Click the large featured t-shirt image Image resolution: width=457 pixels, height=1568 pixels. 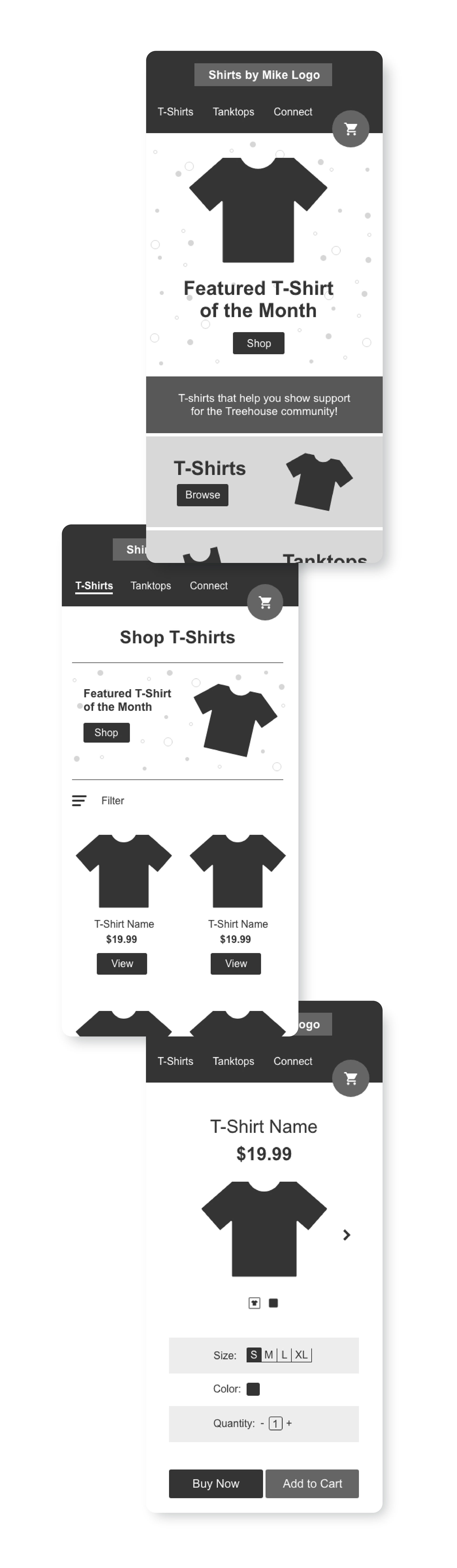tap(258, 210)
